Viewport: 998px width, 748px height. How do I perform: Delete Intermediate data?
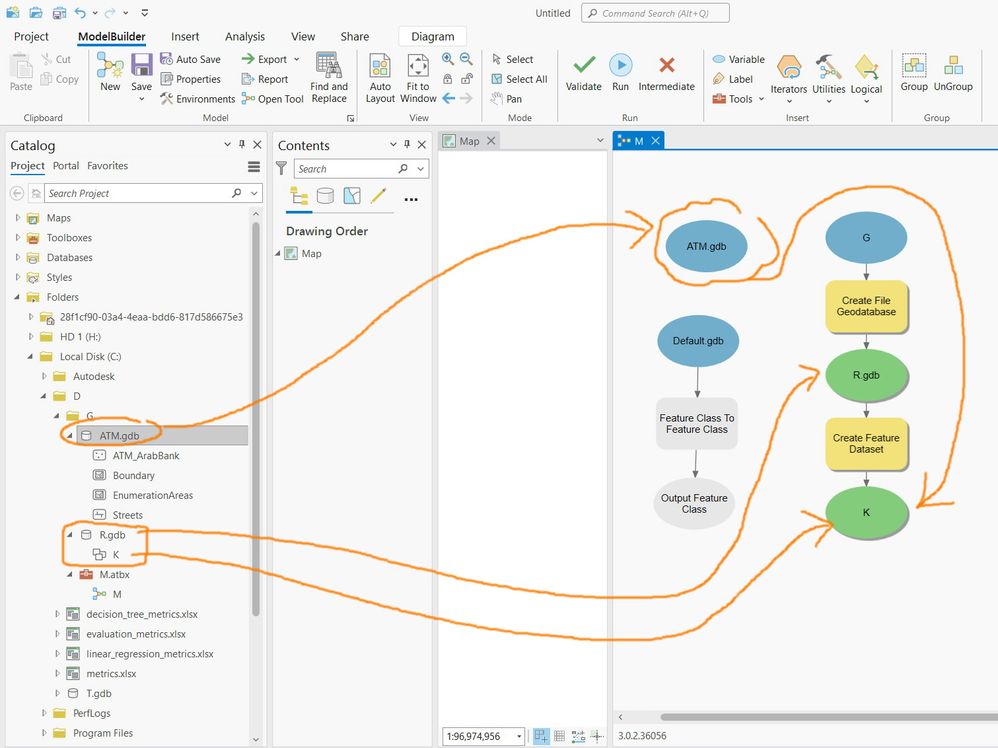pos(666,73)
